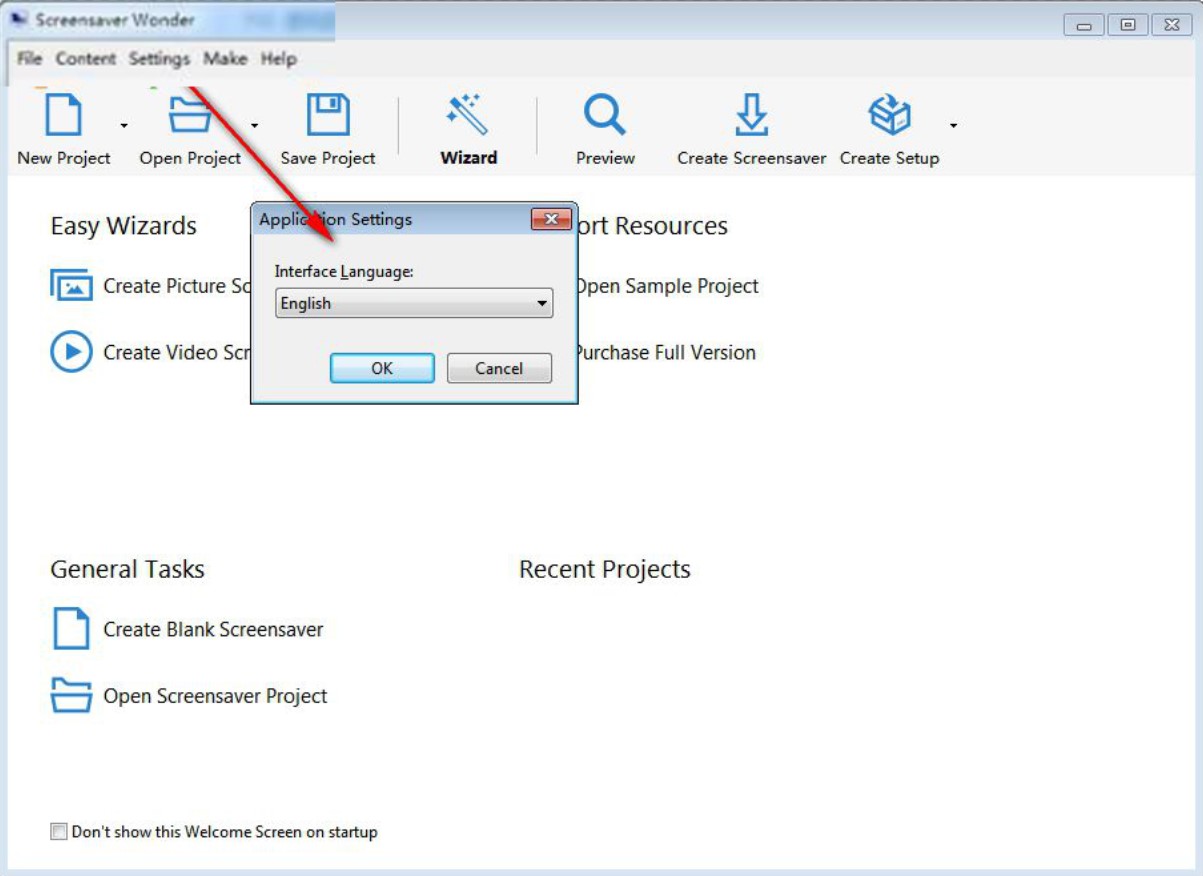Expand the Interface Language dropdown
1203x876 pixels.
coord(414,303)
